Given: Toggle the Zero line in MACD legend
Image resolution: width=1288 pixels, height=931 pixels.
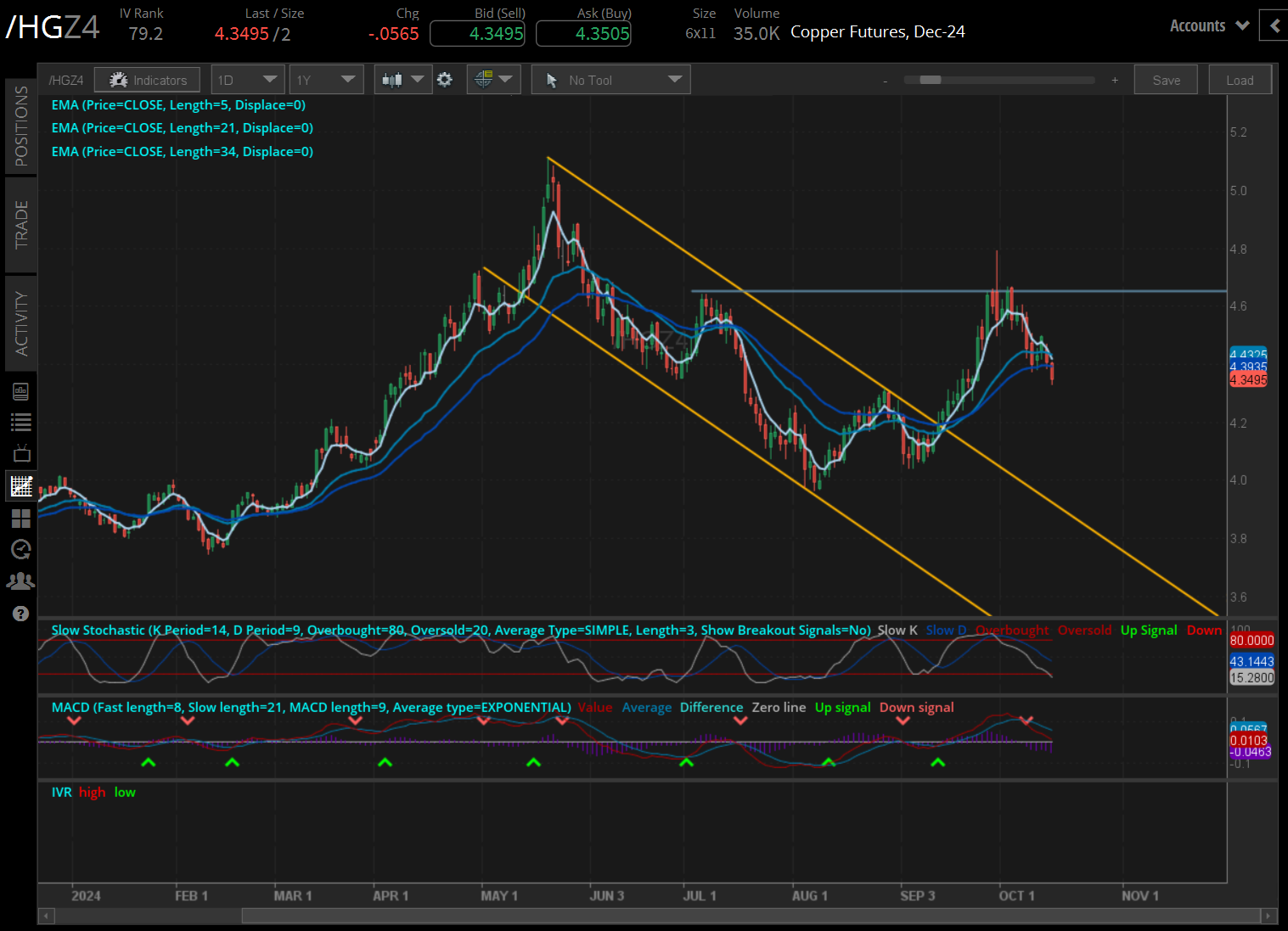Looking at the screenshot, I should pos(779,707).
